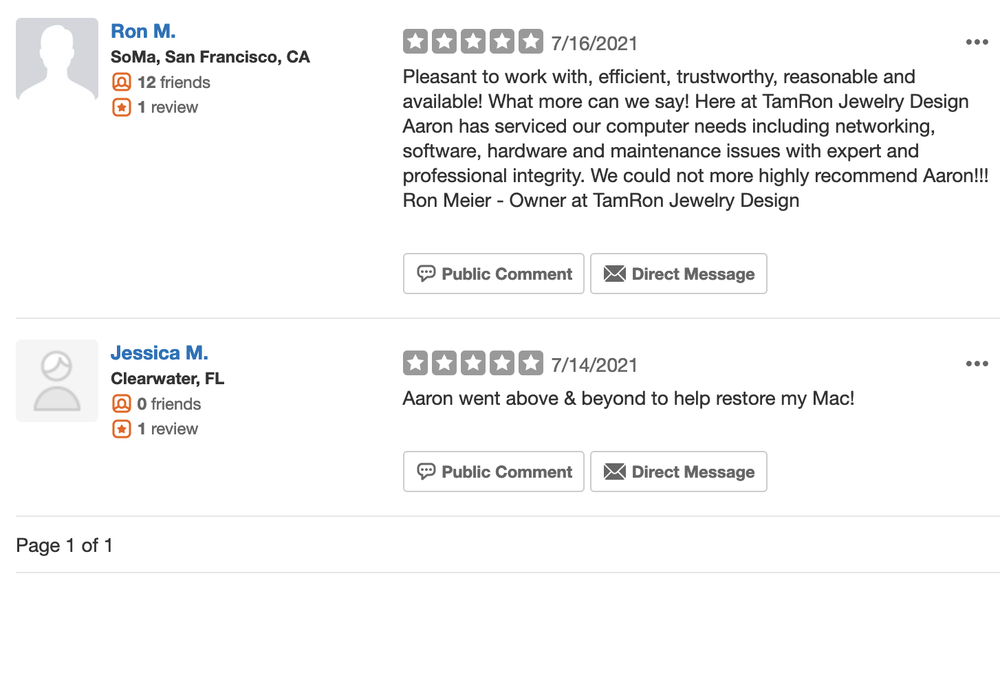Click envelope icon in Jessica's Direct Message button
The image size is (1000, 688).
coord(615,472)
